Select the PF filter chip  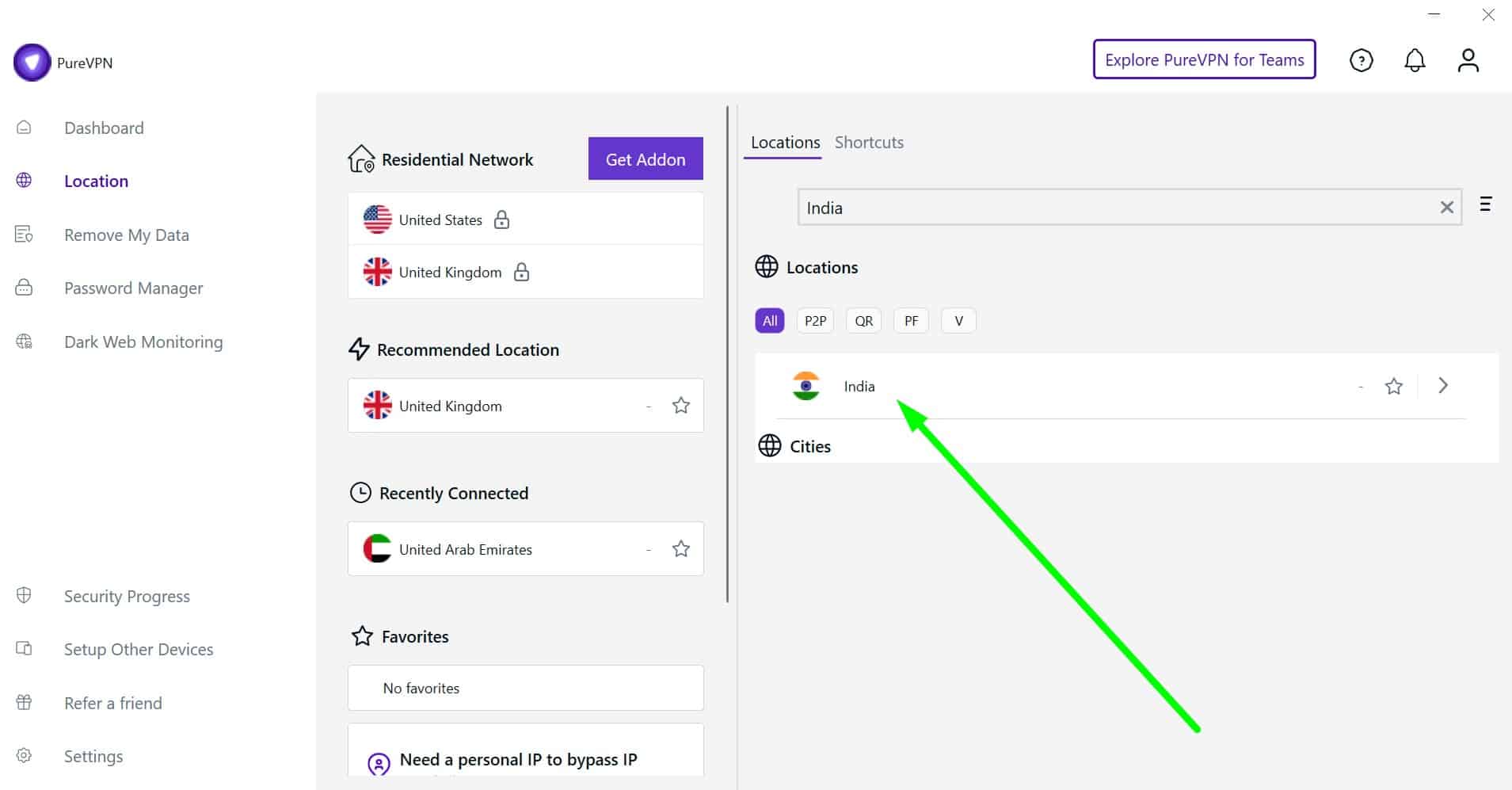[911, 321]
